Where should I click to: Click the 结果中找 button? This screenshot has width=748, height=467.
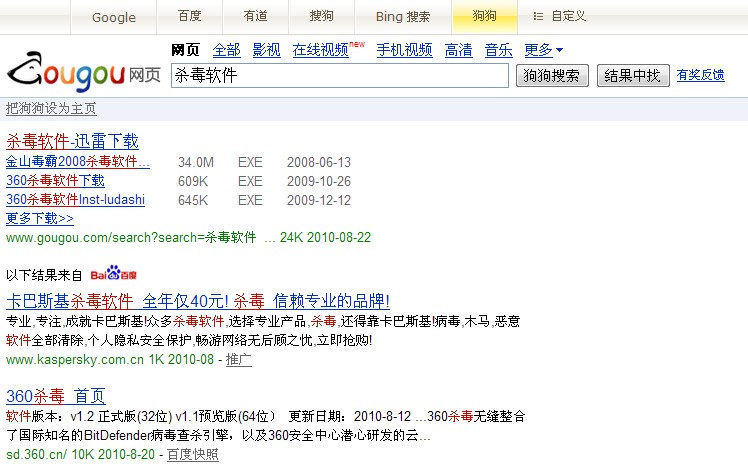(633, 75)
